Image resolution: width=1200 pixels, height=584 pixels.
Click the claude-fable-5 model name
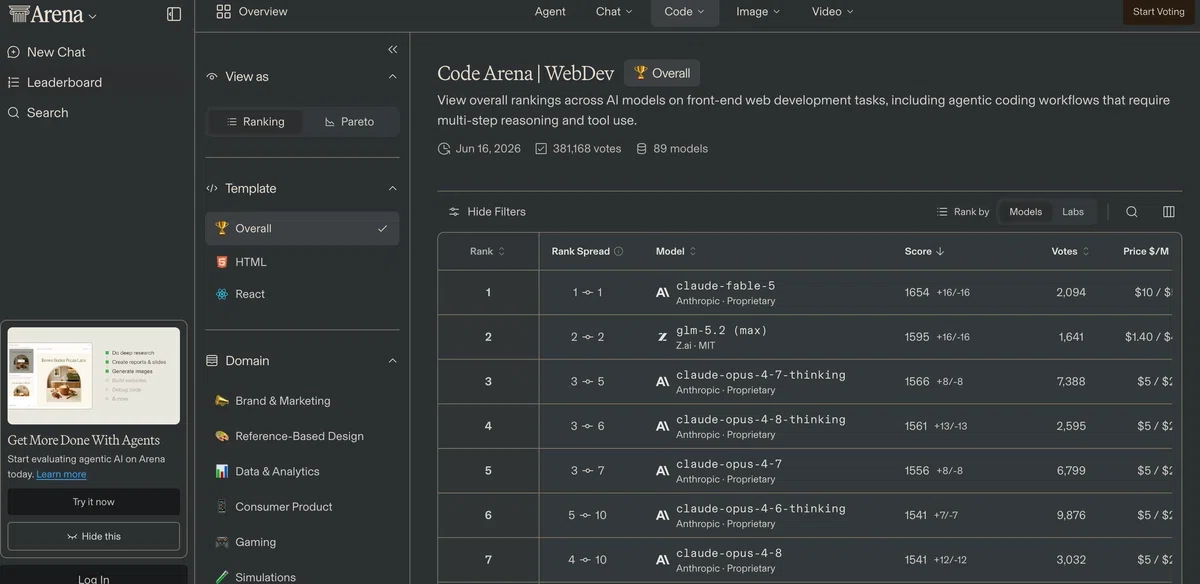pos(725,286)
